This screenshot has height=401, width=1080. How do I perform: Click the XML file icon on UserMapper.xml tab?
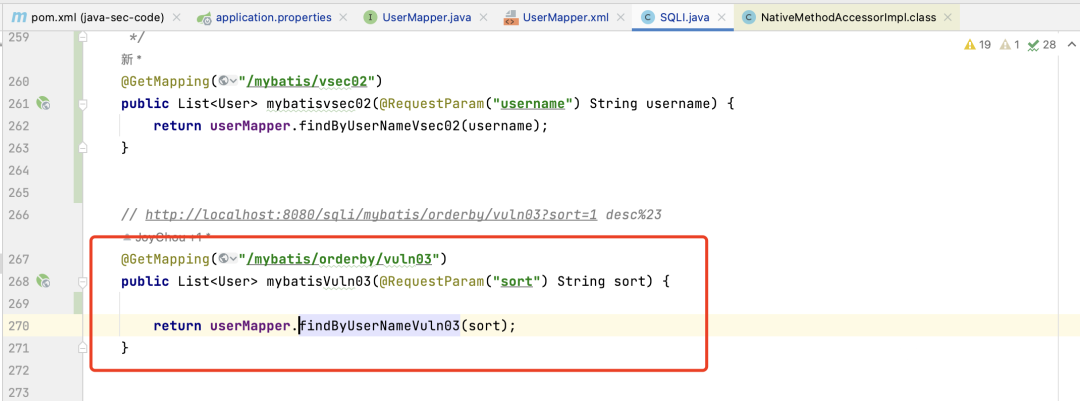tap(510, 17)
